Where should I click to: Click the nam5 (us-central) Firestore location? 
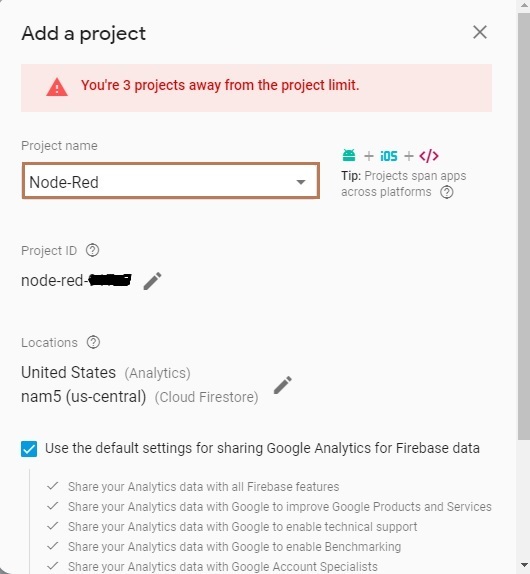pos(139,396)
